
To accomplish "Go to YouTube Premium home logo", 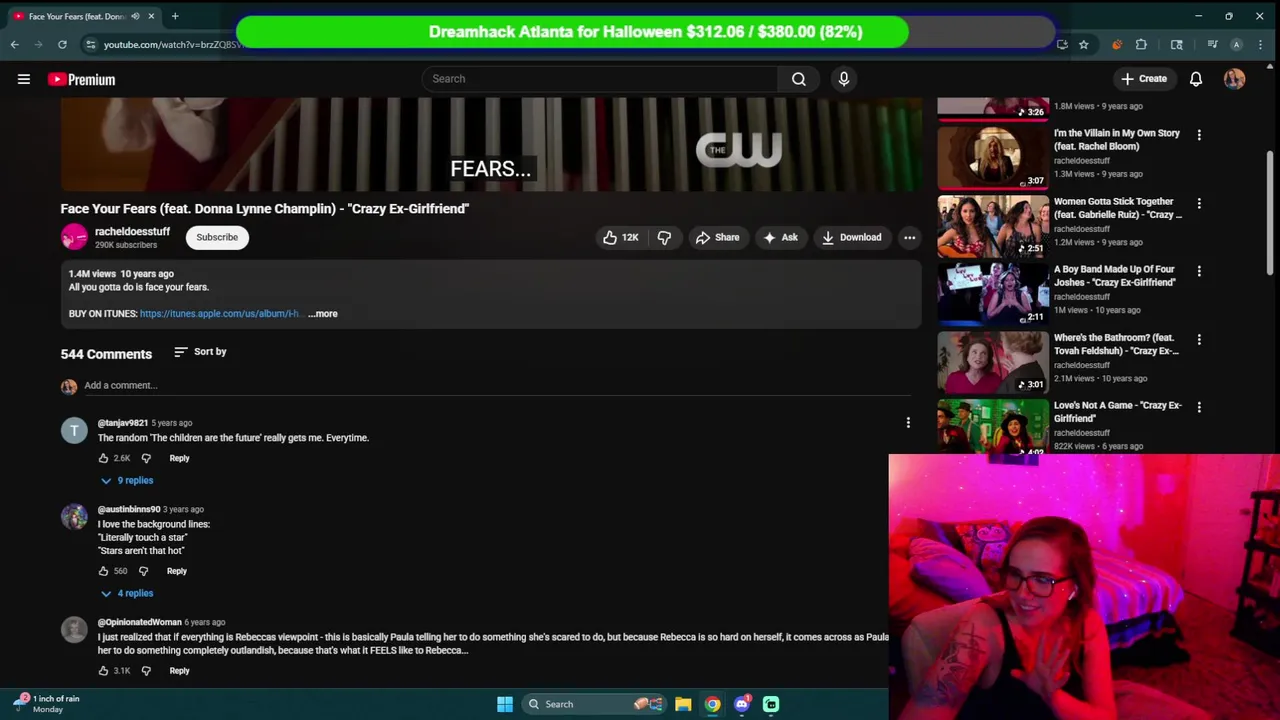I will click(82, 79).
